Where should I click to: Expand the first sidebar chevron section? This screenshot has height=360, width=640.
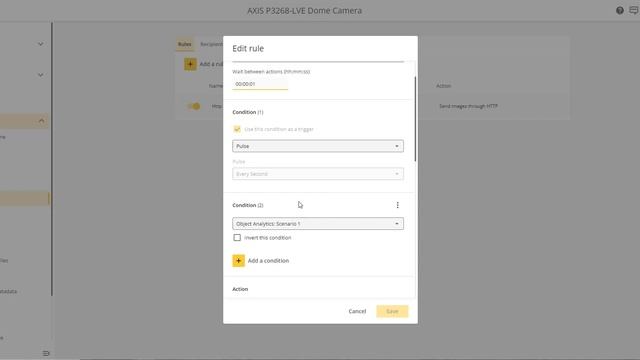pyautogui.click(x=40, y=44)
